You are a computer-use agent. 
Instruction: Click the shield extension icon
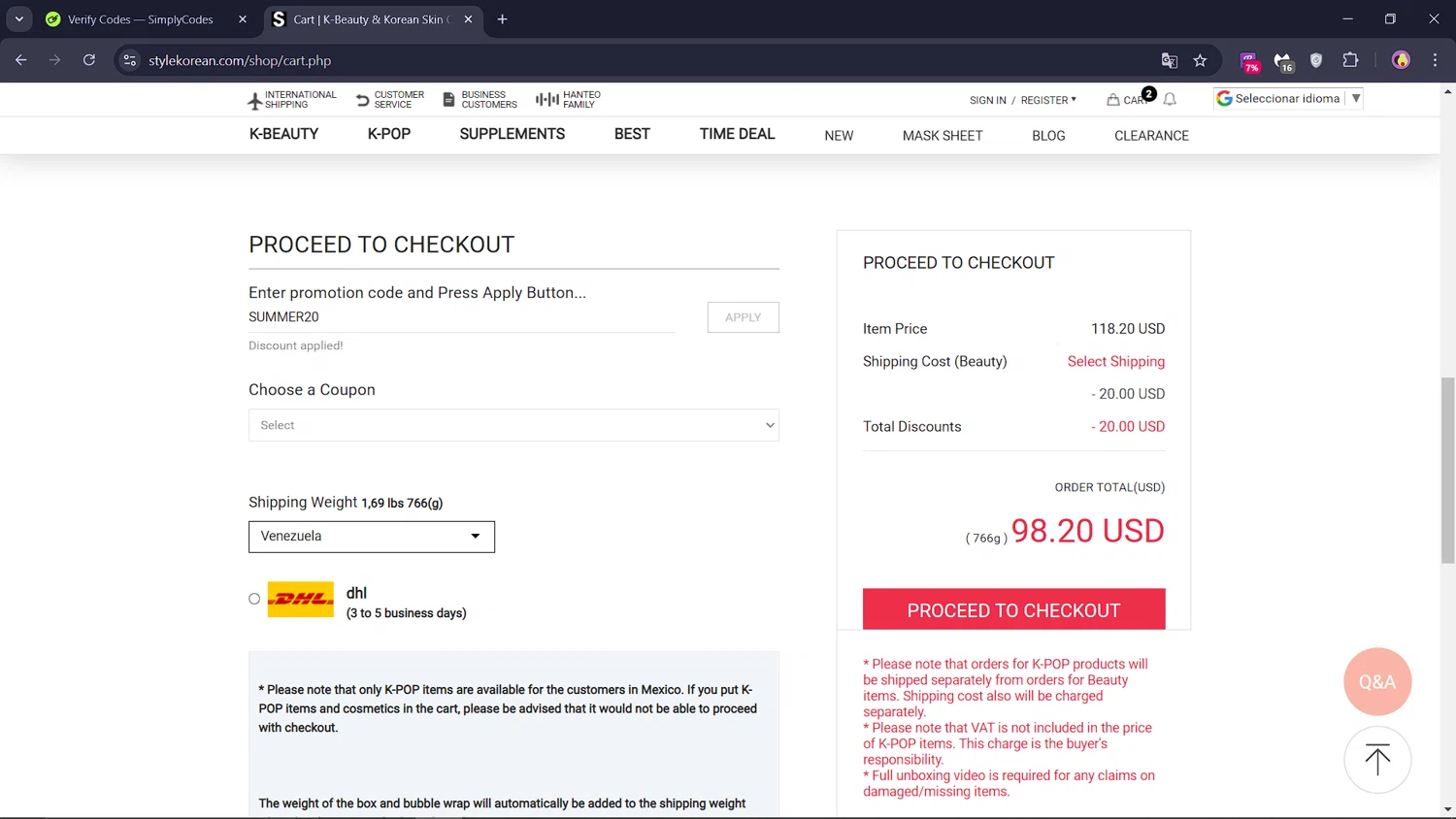click(1316, 60)
